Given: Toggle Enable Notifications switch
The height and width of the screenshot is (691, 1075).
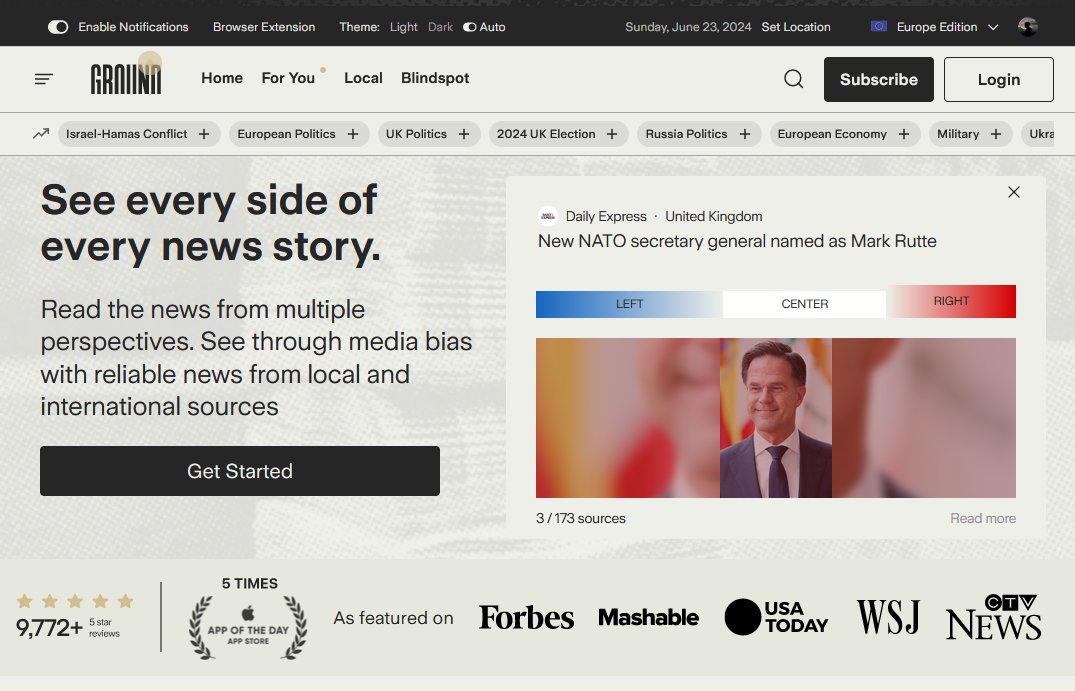Looking at the screenshot, I should coord(58,27).
